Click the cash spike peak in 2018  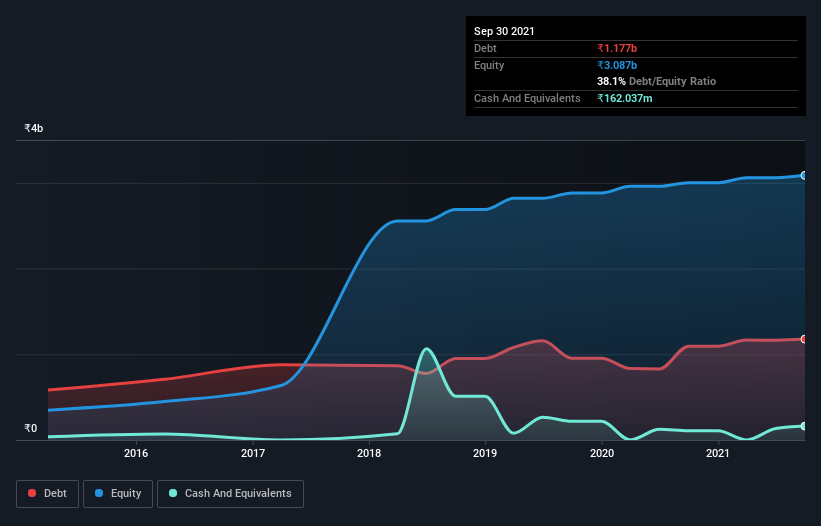tap(427, 349)
